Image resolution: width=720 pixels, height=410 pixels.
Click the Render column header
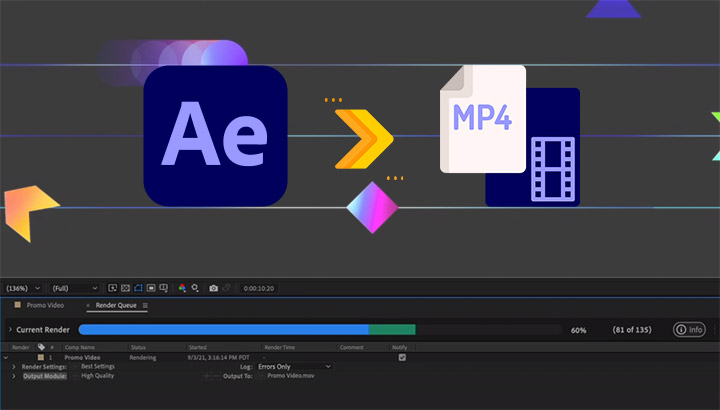click(21, 348)
